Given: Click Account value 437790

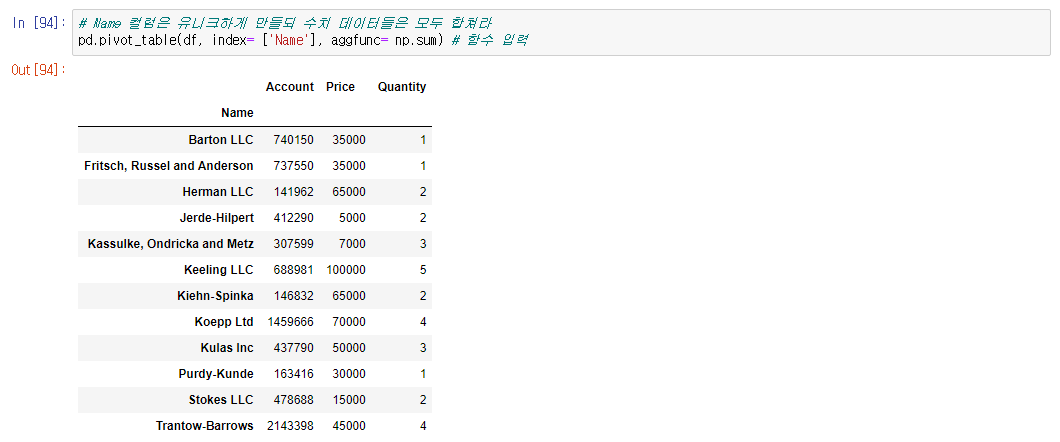Looking at the screenshot, I should pyautogui.click(x=293, y=347).
